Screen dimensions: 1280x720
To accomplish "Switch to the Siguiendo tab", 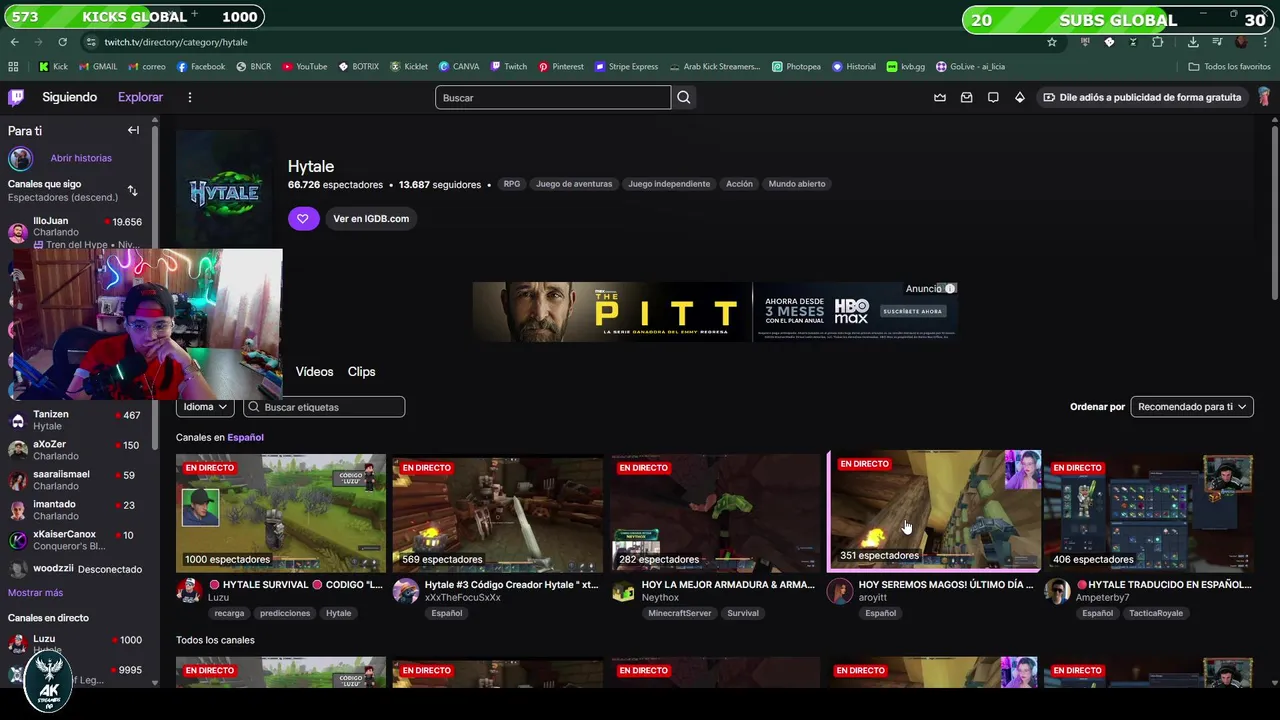I will (69, 97).
